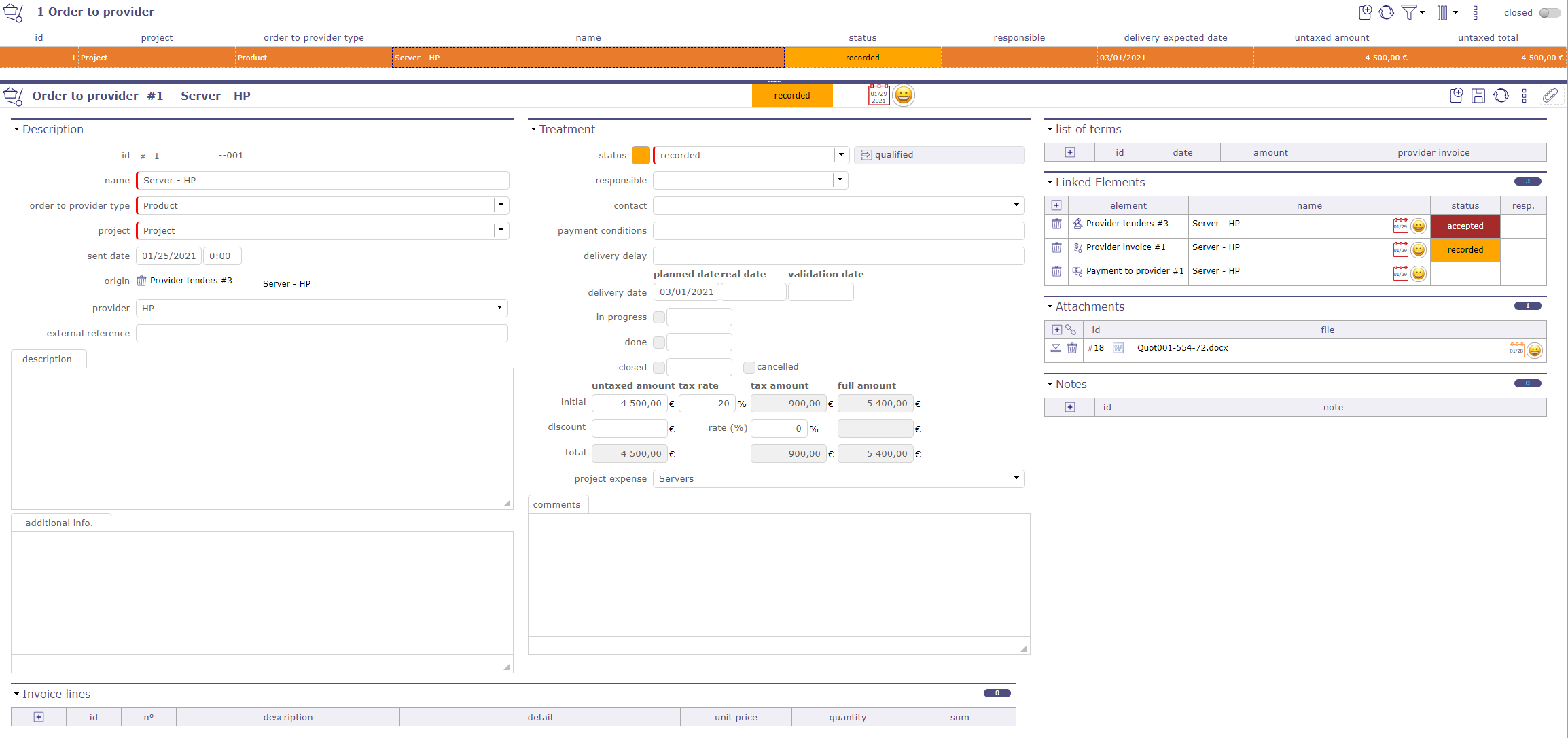Enable the cancelled checkbox
This screenshot has width=1568, height=738.
[749, 367]
